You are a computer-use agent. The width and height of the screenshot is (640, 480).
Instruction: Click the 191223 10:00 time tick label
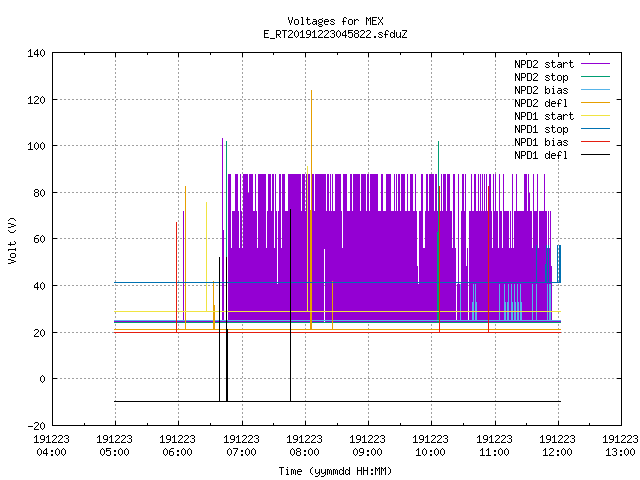(x=431, y=446)
